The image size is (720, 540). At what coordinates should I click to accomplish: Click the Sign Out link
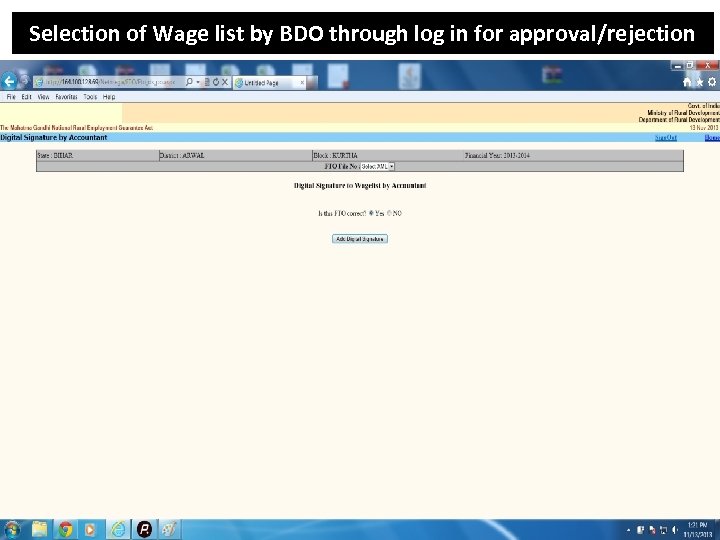665,138
